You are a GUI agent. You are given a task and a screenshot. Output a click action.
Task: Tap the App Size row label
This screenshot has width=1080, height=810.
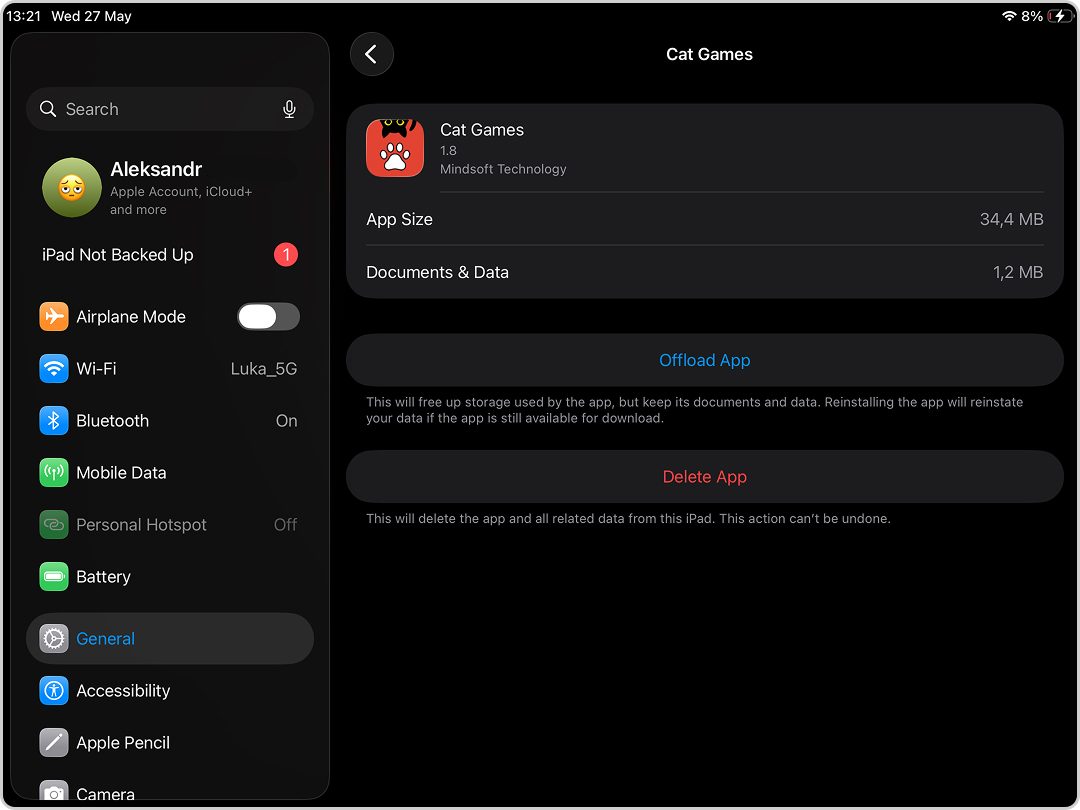(x=399, y=219)
